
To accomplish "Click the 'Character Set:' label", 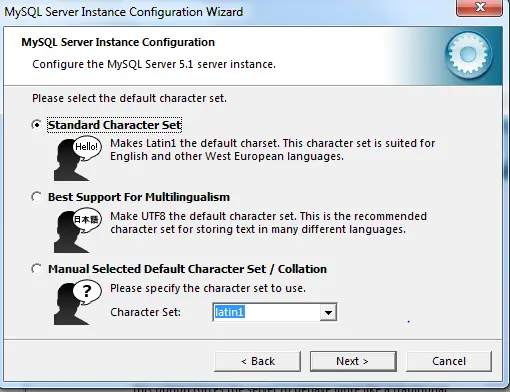I will click(x=145, y=312).
